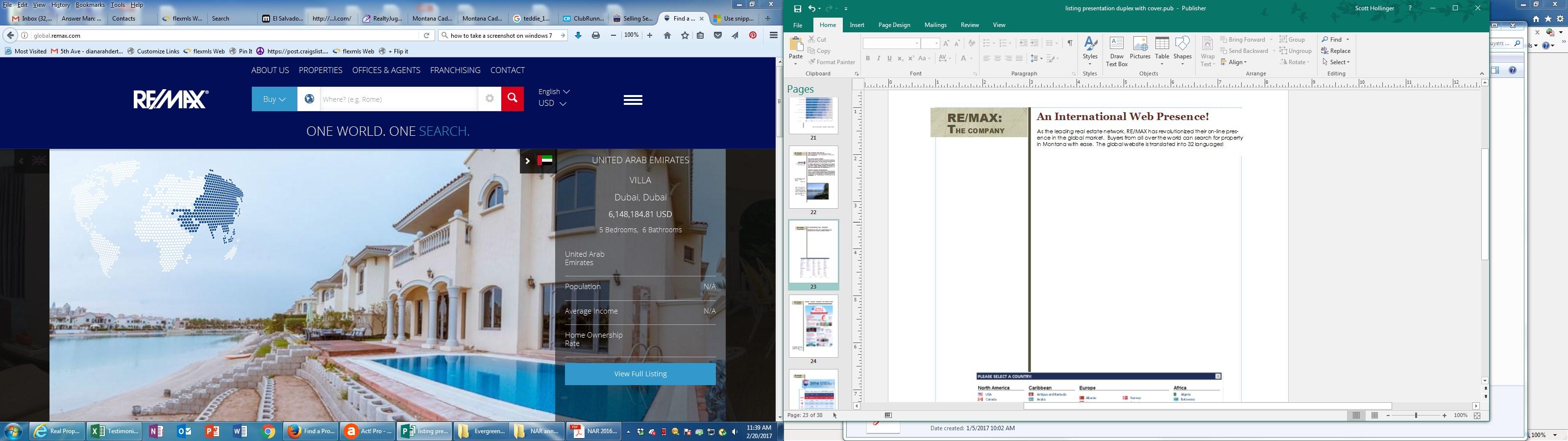Click the bullets list icon in Publisher
Viewport: 1568px width, 441px height.
click(987, 43)
